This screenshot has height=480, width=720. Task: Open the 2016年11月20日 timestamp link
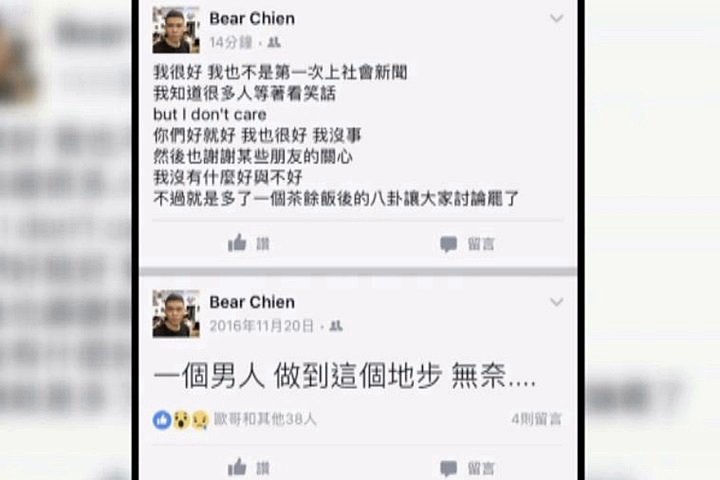[262, 326]
